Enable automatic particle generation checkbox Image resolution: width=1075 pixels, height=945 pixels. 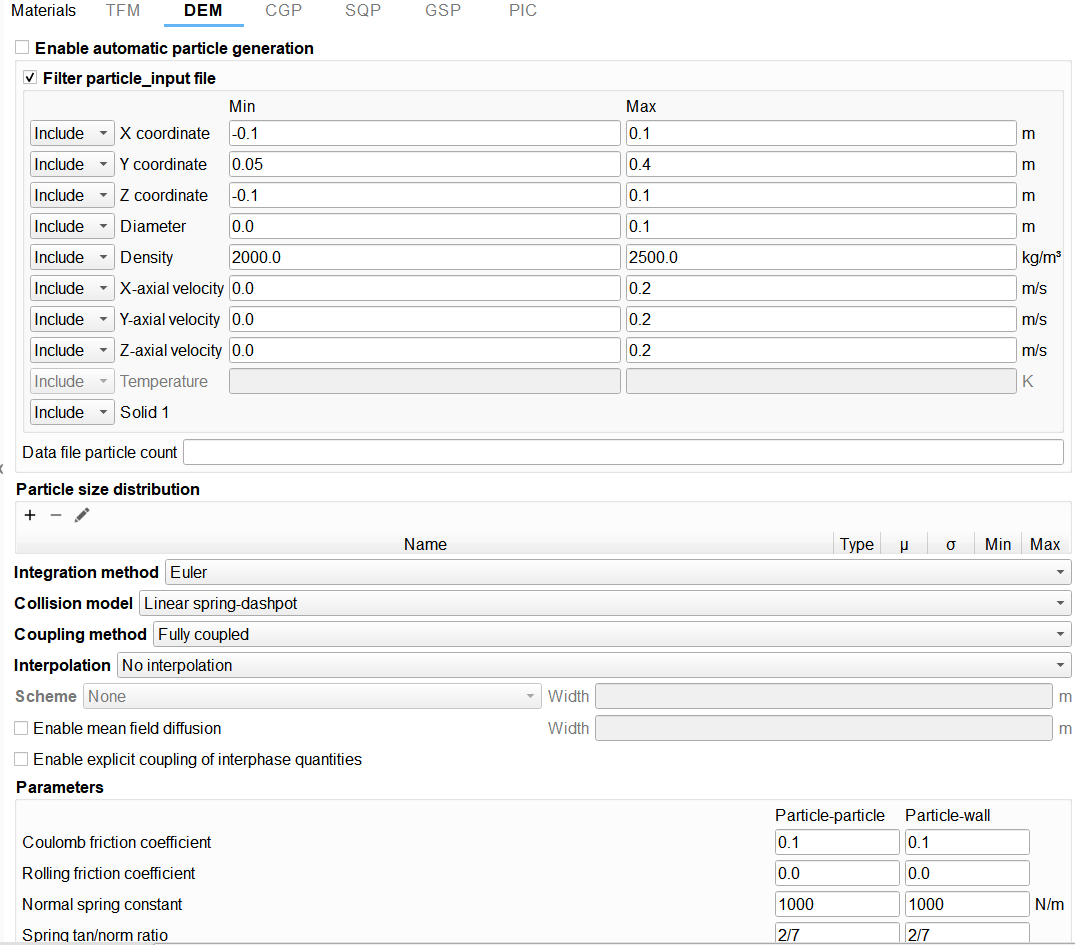(x=22, y=48)
